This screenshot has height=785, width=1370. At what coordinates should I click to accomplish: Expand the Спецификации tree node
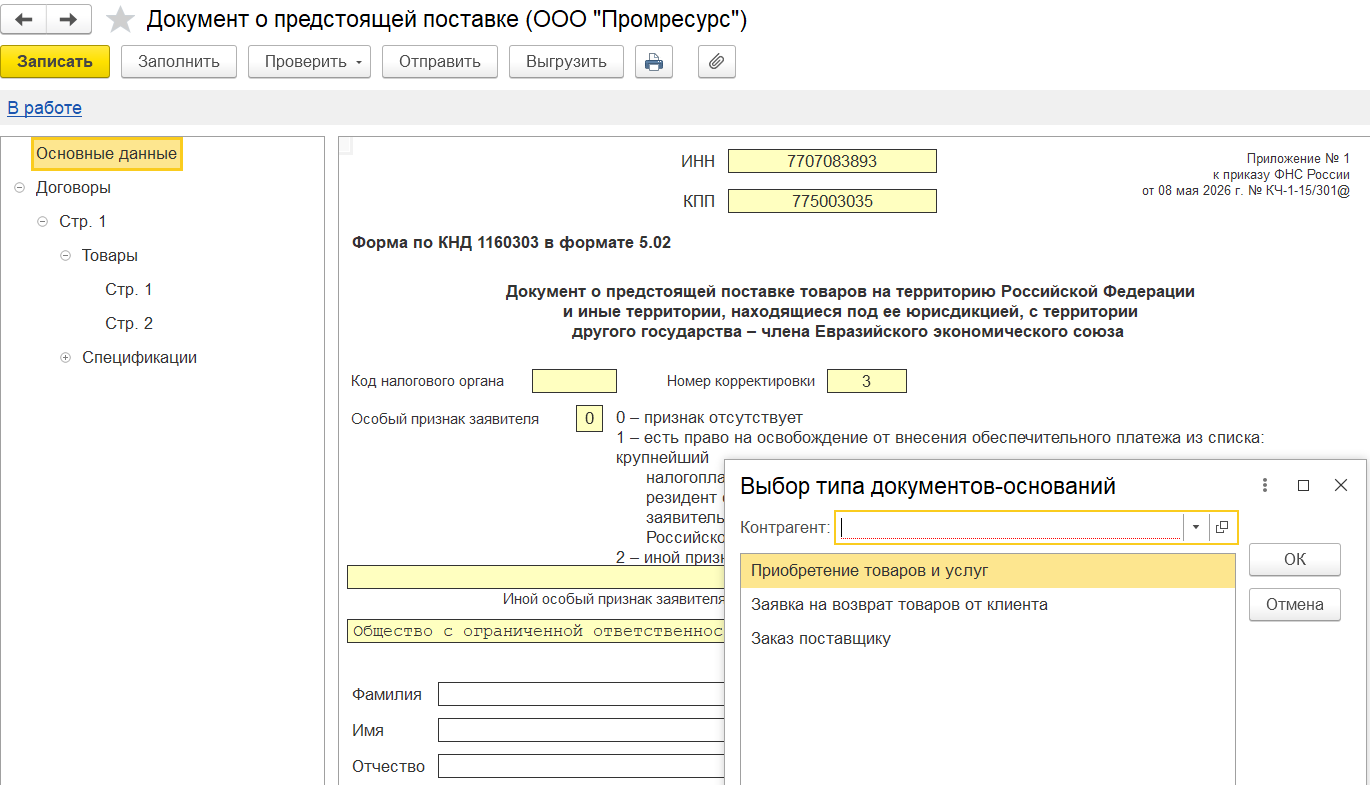click(x=65, y=358)
